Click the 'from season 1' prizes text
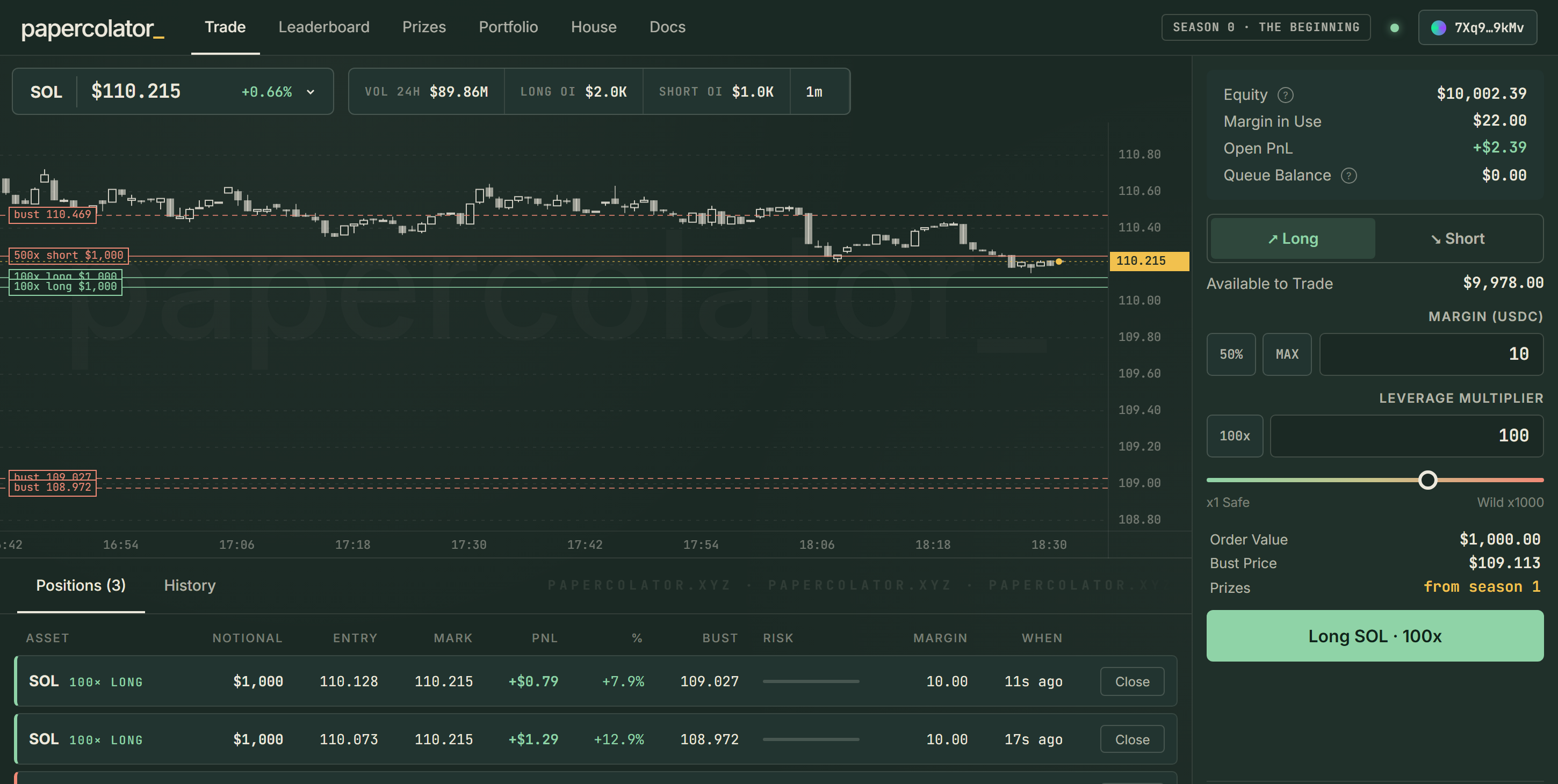1558x784 pixels. coord(1481,586)
